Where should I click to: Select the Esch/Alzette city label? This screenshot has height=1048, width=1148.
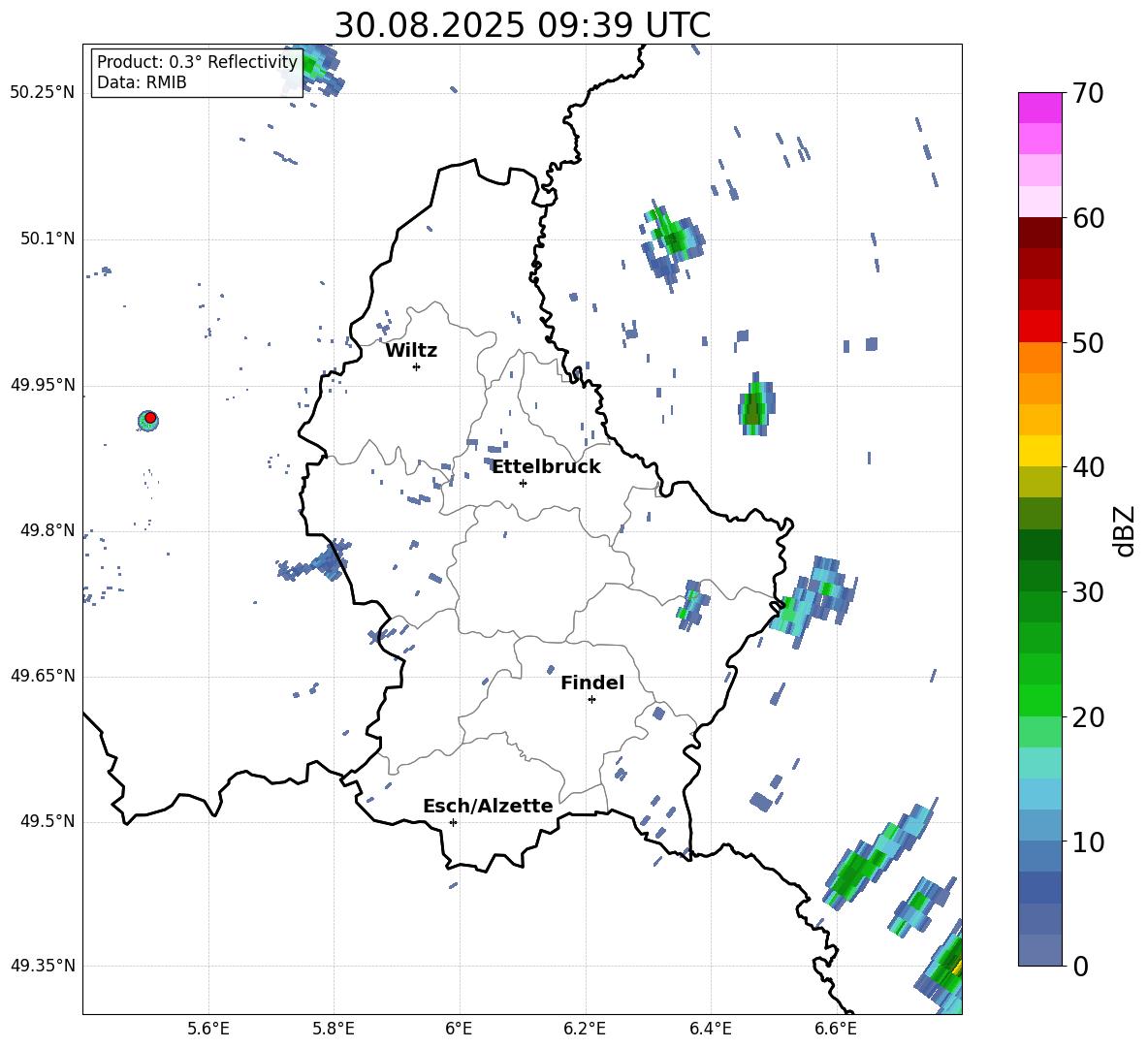(x=488, y=806)
